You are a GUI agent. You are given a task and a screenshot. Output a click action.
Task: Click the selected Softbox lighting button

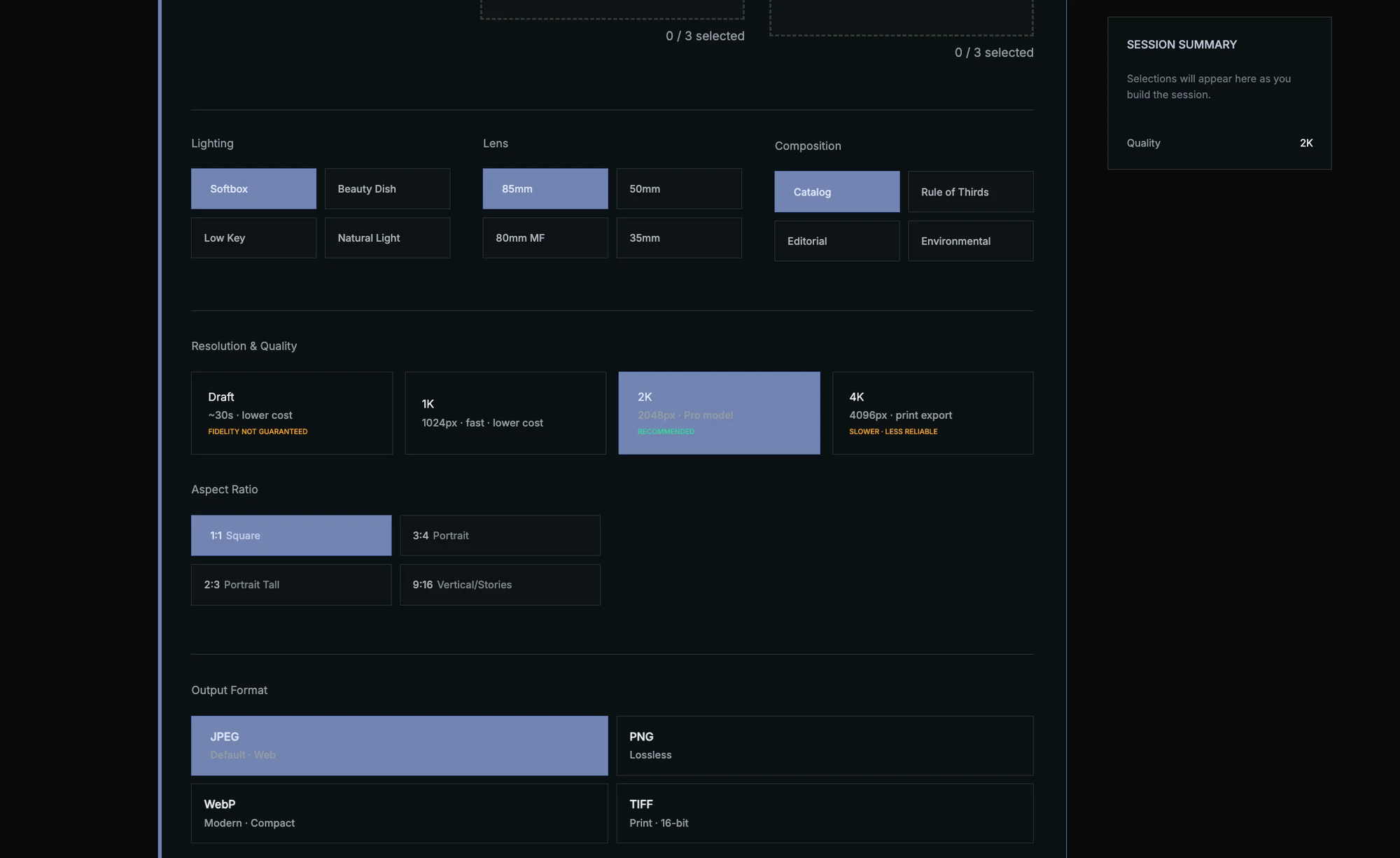click(253, 188)
